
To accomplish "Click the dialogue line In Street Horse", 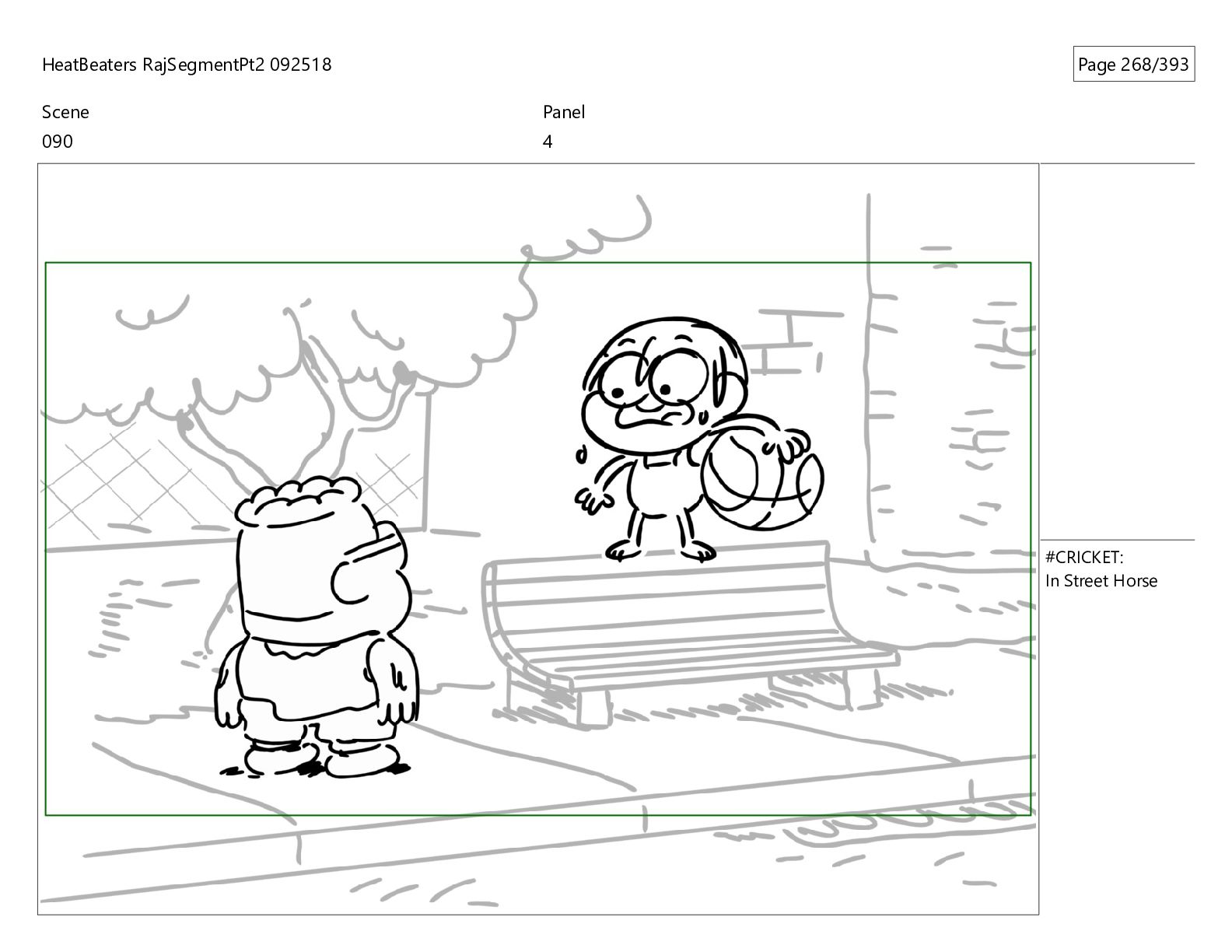I will (1101, 581).
